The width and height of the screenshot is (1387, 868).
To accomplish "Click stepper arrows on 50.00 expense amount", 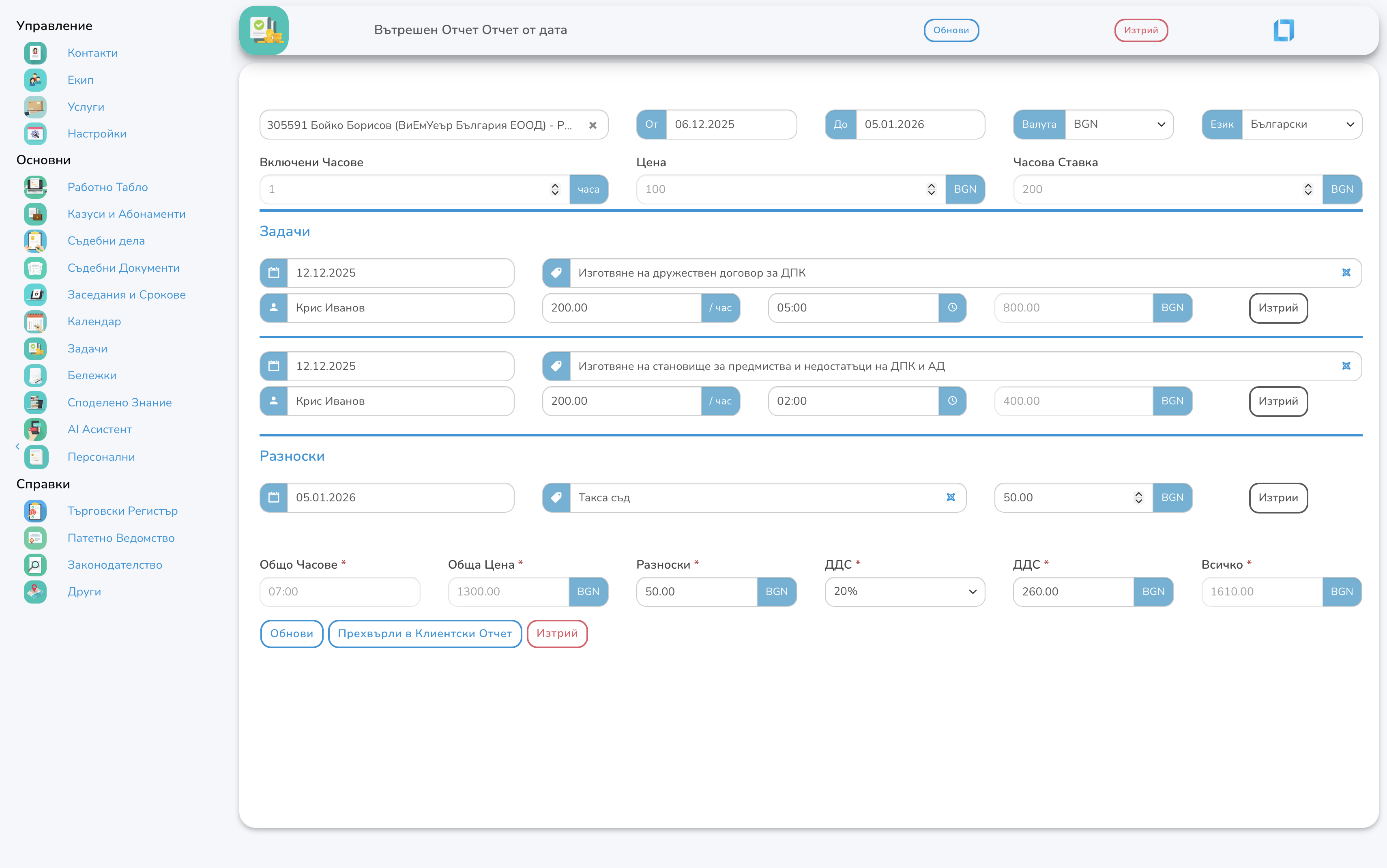I will pyautogui.click(x=1138, y=498).
